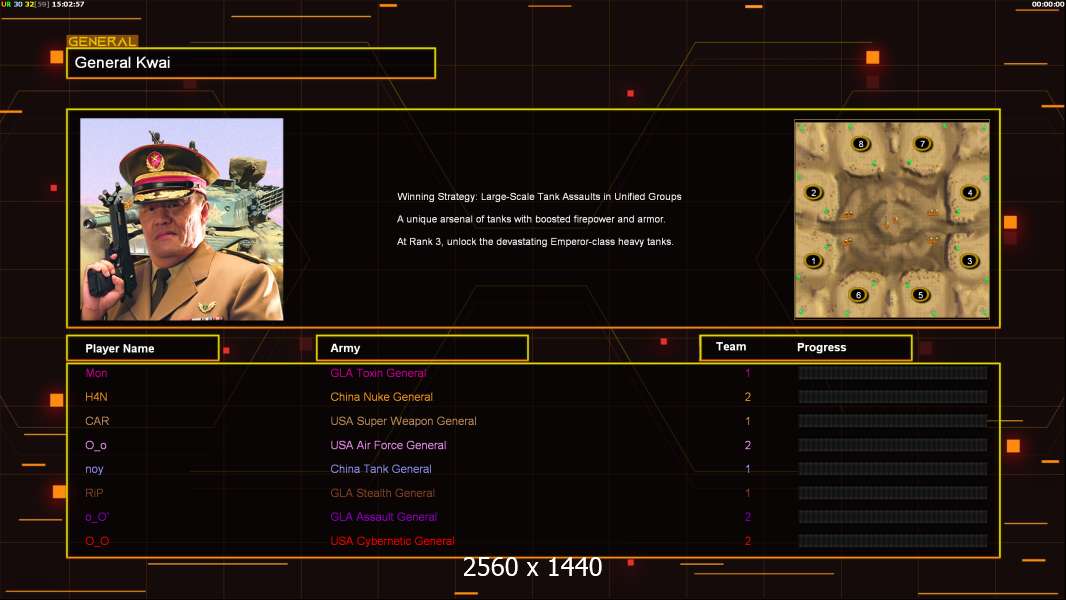Select player O_O with Cybernetic General

point(97,541)
